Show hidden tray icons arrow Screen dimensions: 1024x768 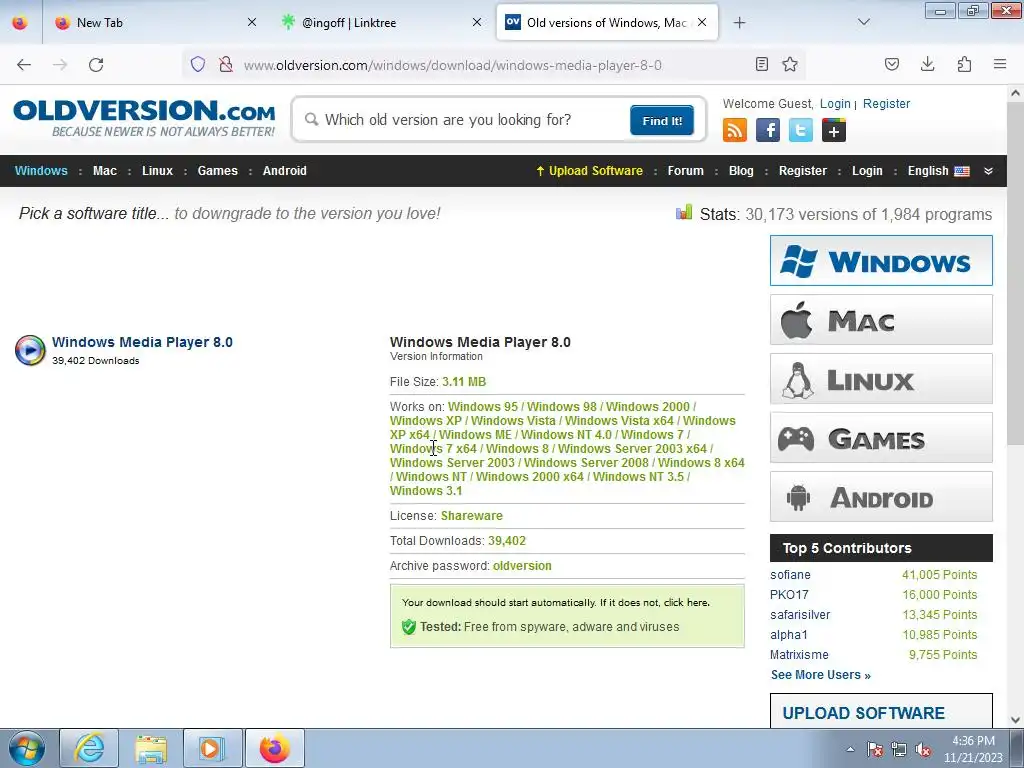850,749
